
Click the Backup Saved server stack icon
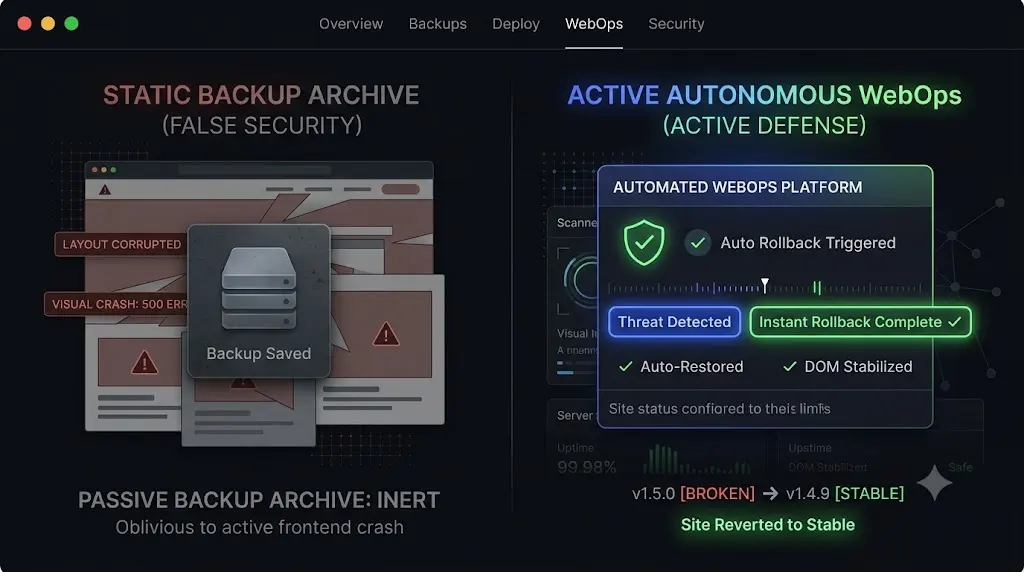coord(259,288)
